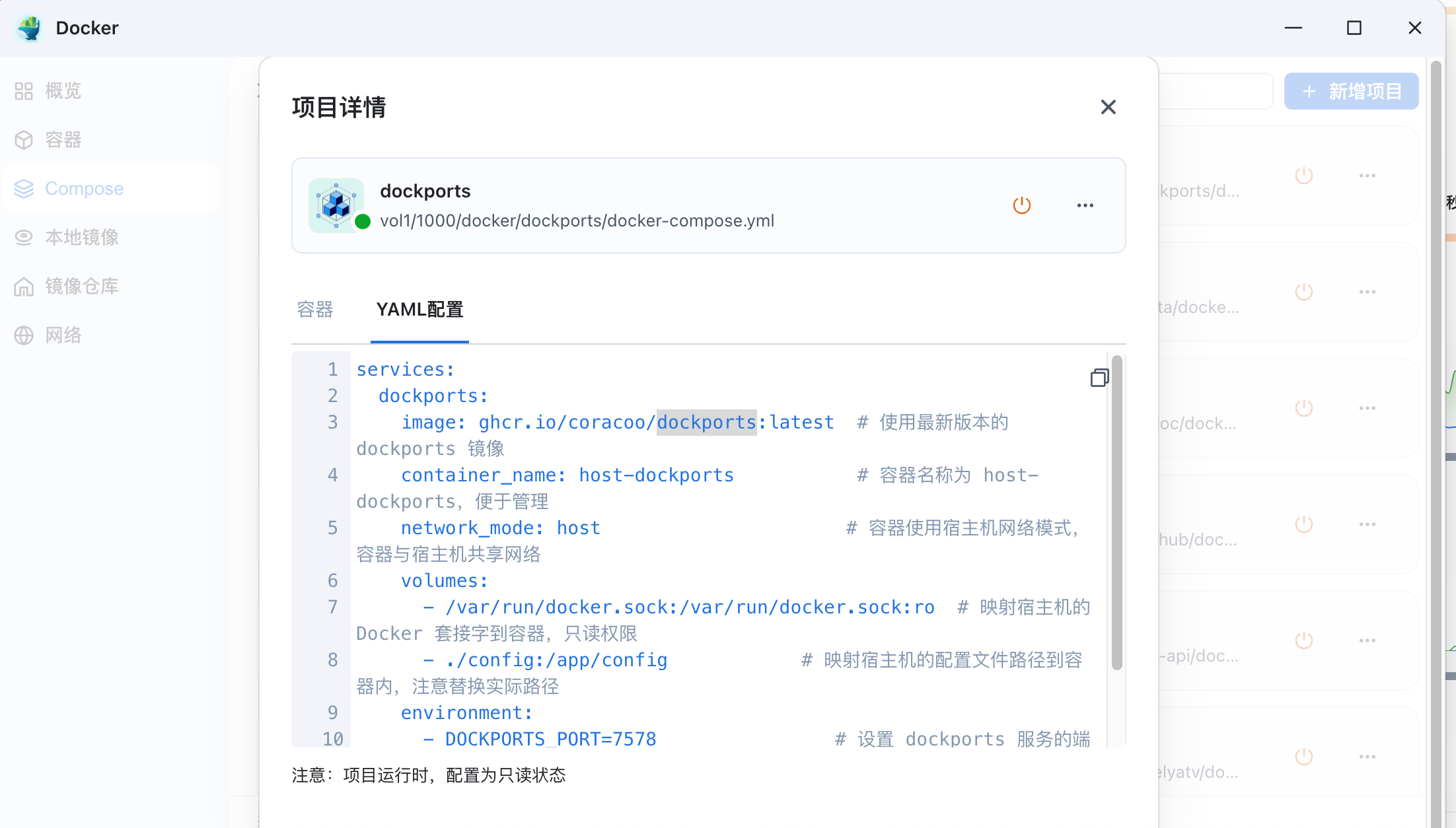Switch to the 容器 tab in project details

[315, 310]
